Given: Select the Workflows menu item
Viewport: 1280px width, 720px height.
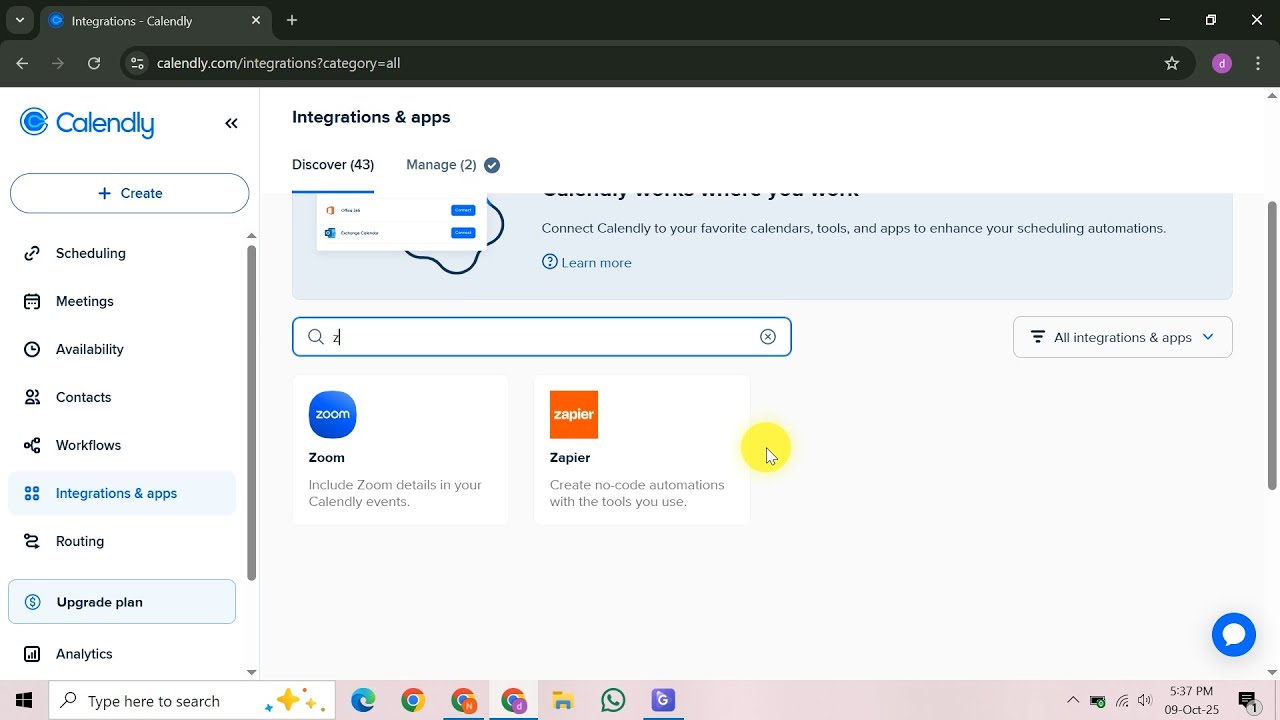Looking at the screenshot, I should point(122,445).
